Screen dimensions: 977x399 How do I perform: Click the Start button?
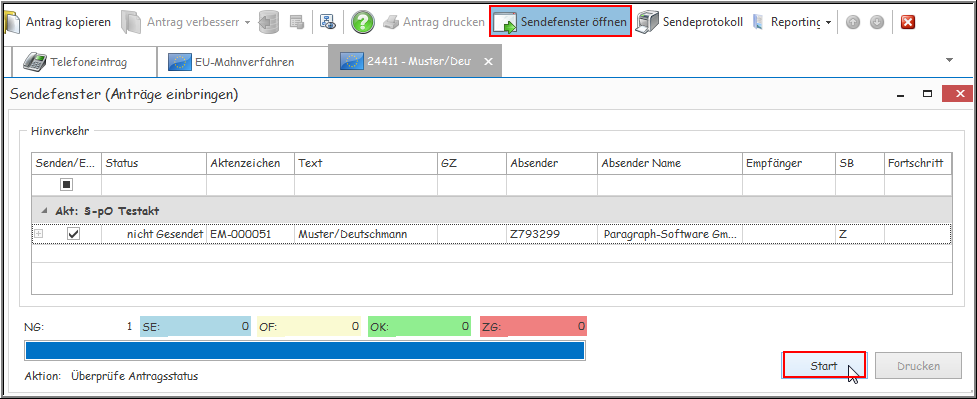click(x=824, y=366)
